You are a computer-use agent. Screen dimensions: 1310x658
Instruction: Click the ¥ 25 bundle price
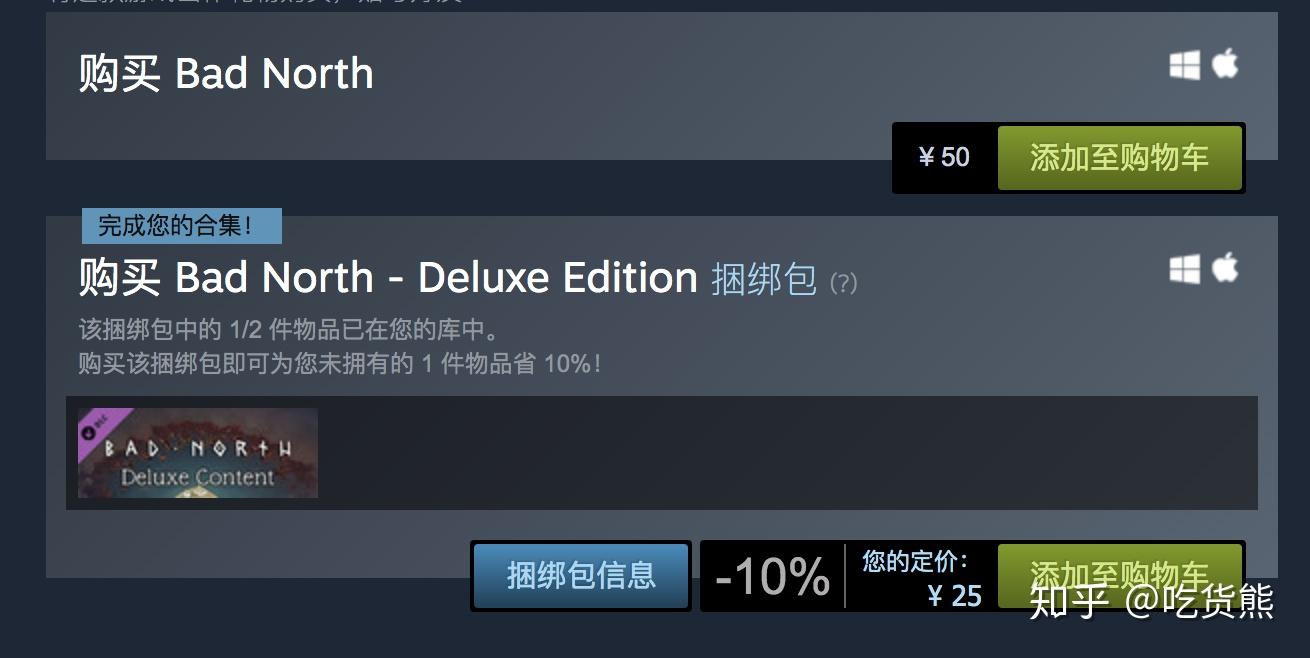[x=955, y=596]
